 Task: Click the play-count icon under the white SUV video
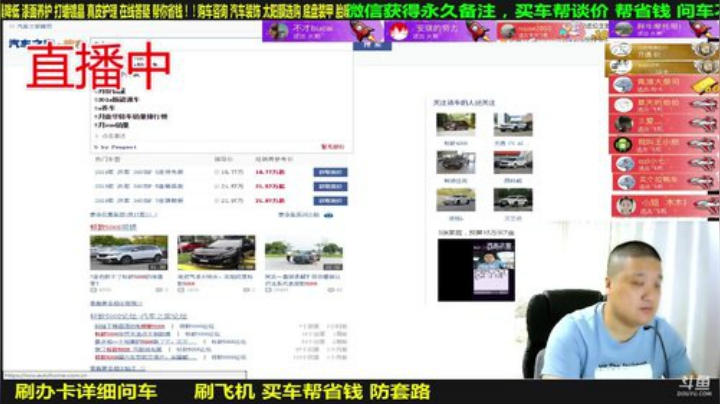click(93, 290)
